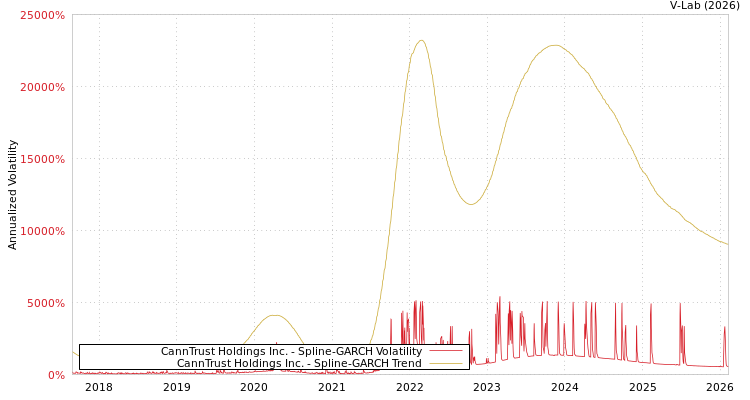750x400 pixels.
Task: Click the yellow line sample in legend
Action: tap(446, 363)
